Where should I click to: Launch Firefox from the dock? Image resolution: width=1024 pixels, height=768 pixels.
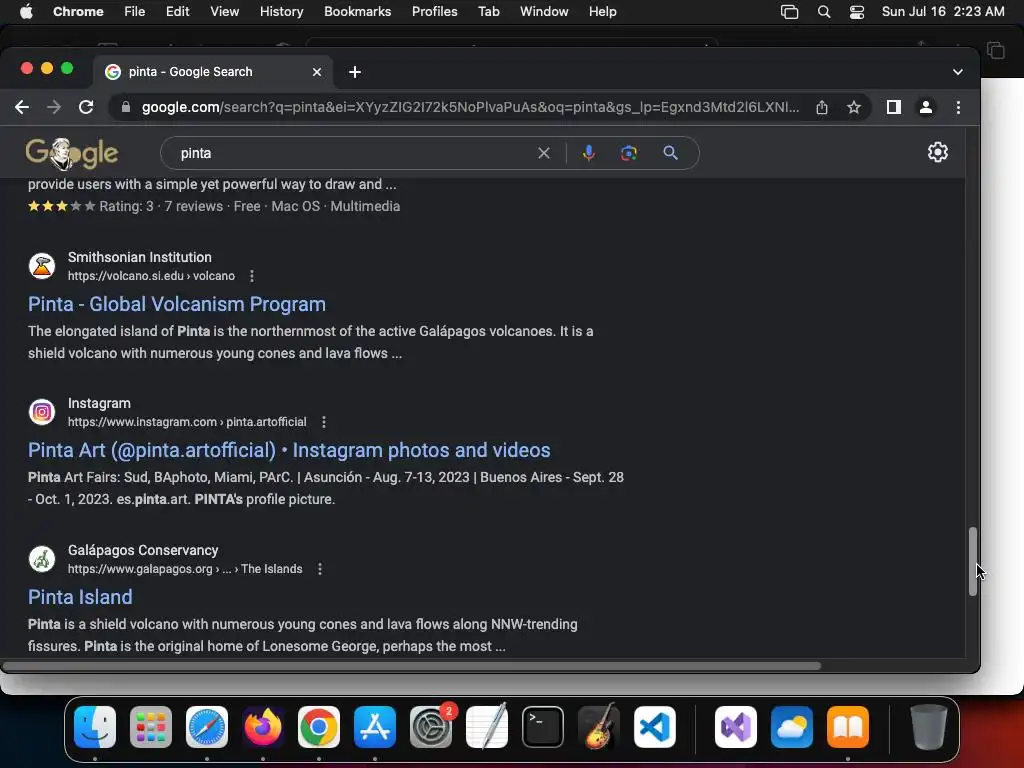coord(263,727)
